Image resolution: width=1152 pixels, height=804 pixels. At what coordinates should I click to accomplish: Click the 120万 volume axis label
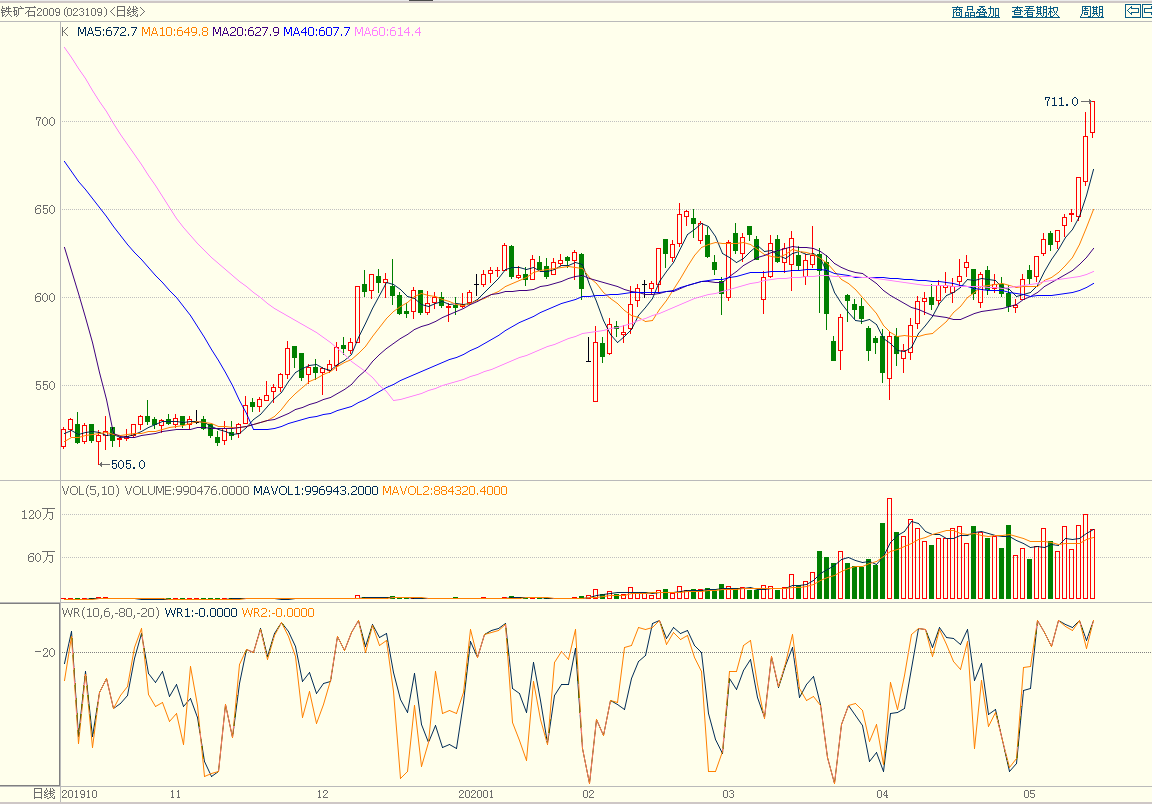[x=38, y=514]
